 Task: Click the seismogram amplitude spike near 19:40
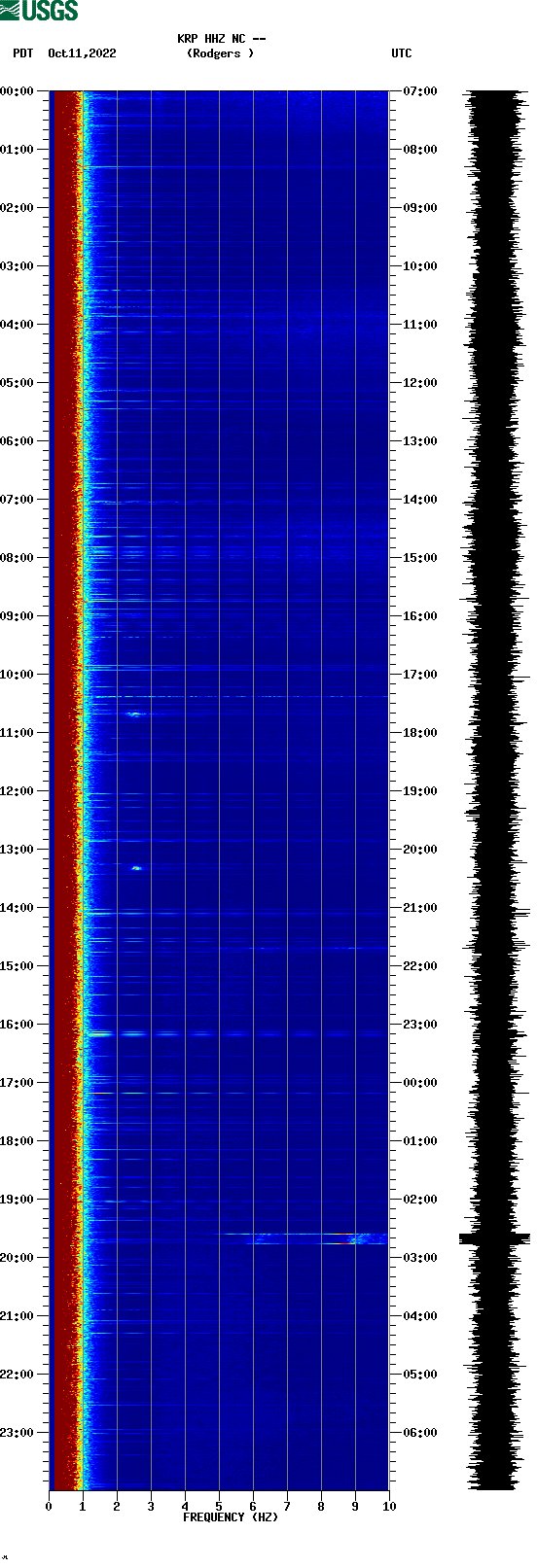coord(494,1238)
